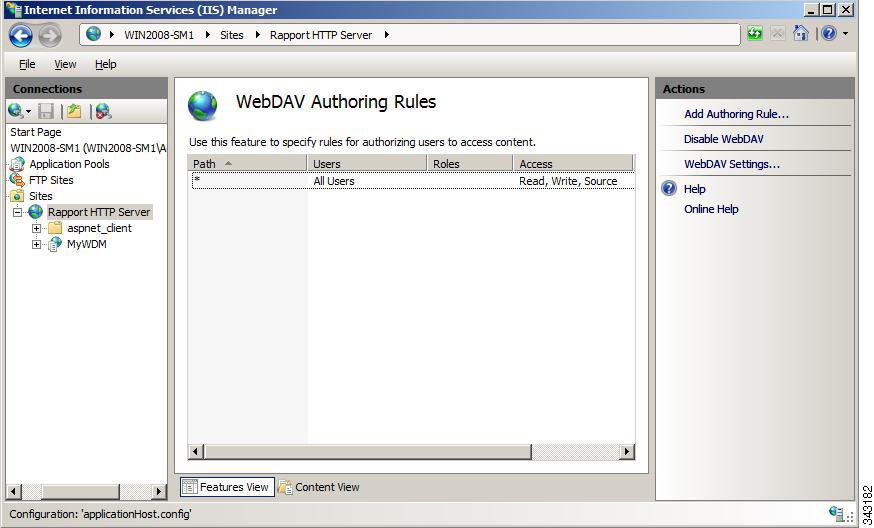Click the Features View tab icon
The image size is (874, 528).
click(190, 487)
